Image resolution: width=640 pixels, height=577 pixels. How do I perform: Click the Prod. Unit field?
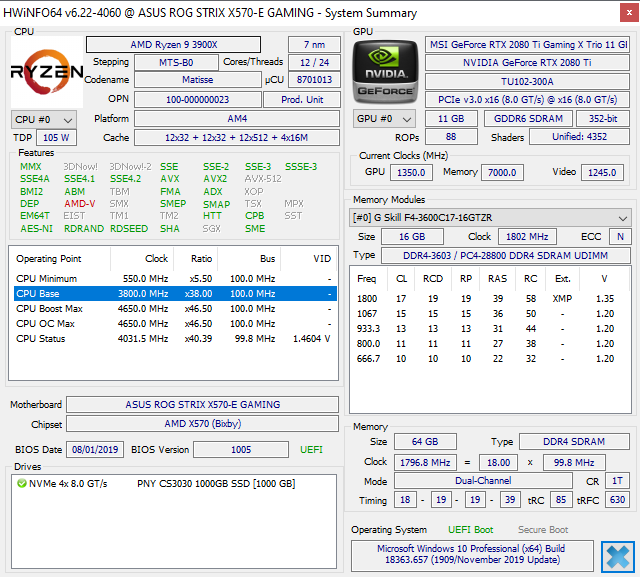[x=302, y=100]
